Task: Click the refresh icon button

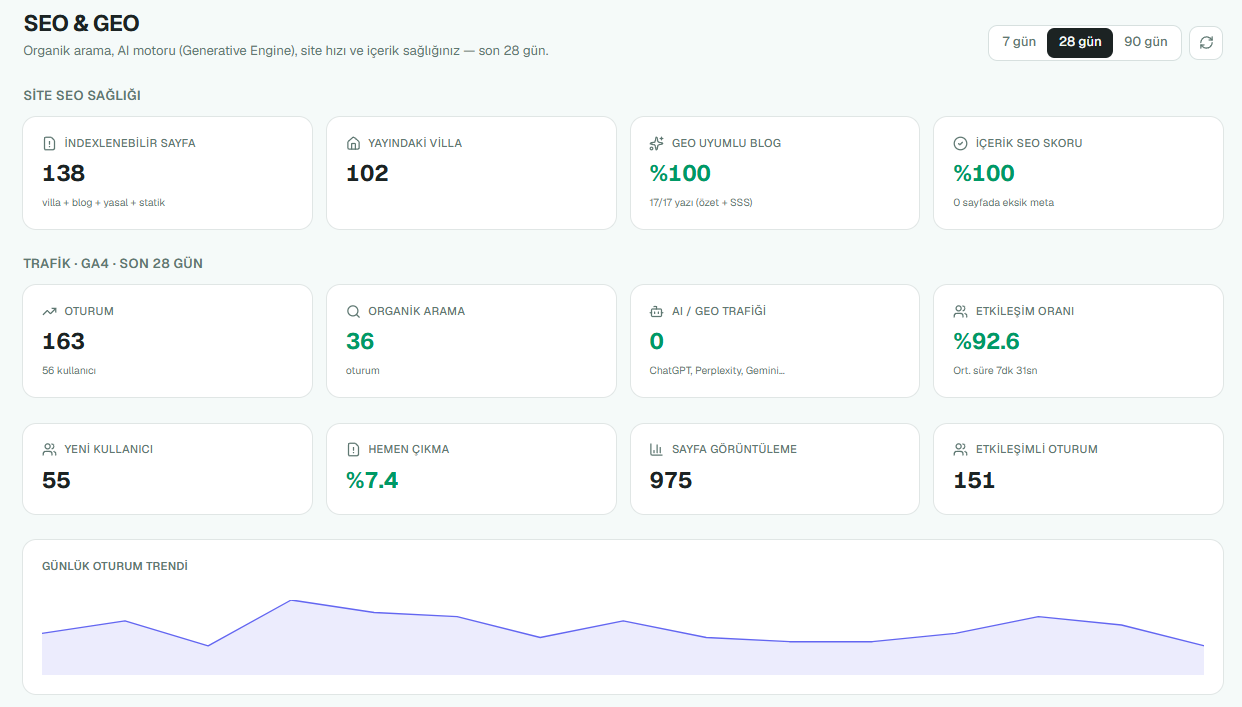Action: [x=1206, y=43]
